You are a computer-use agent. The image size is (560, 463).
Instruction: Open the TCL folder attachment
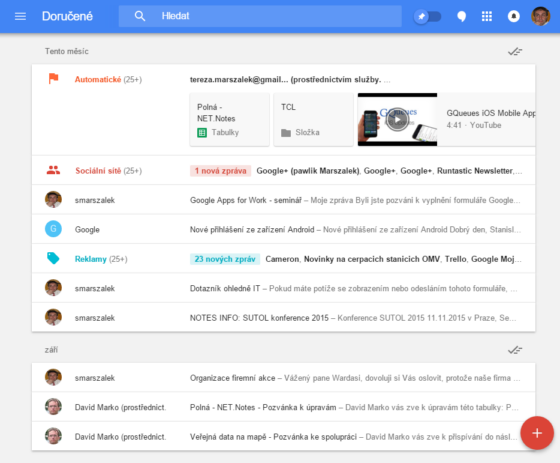click(x=313, y=120)
